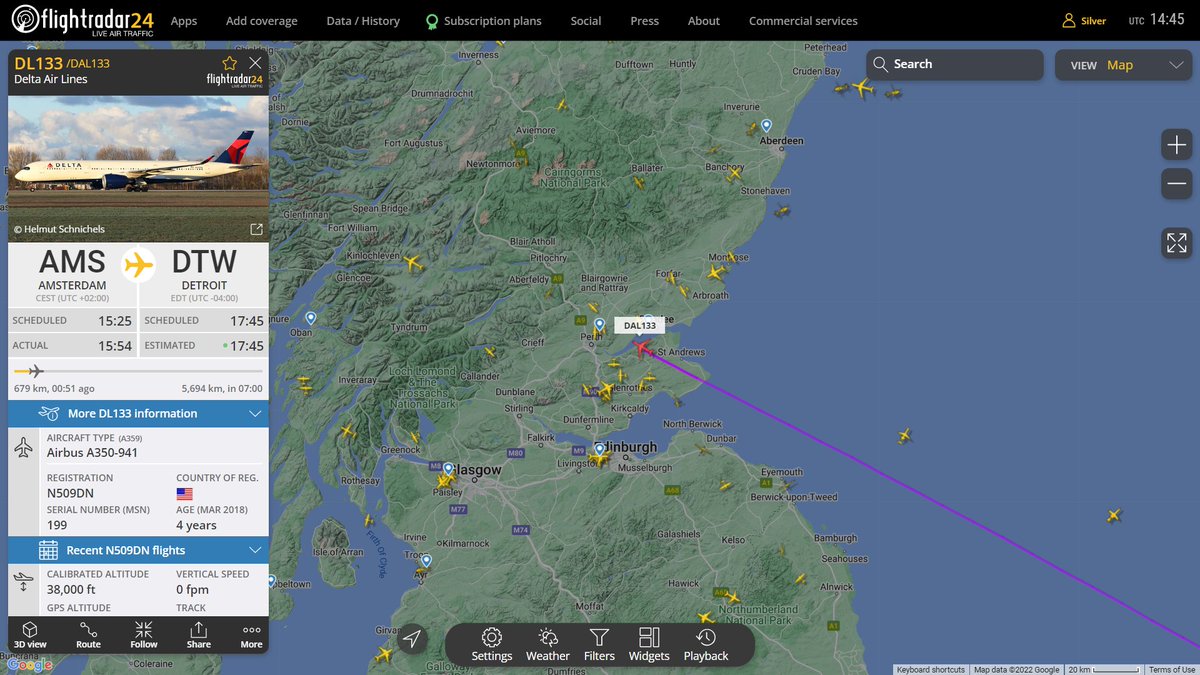Click the DAL133 map label
Screen dimensions: 1200x675
[x=640, y=326]
